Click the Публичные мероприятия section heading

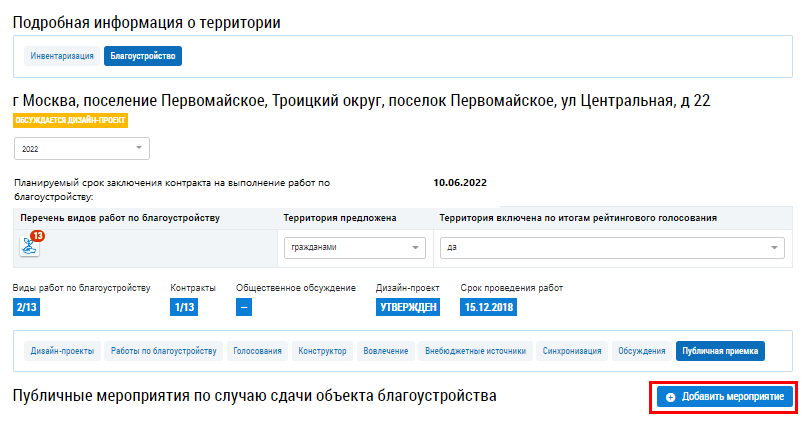tap(254, 396)
